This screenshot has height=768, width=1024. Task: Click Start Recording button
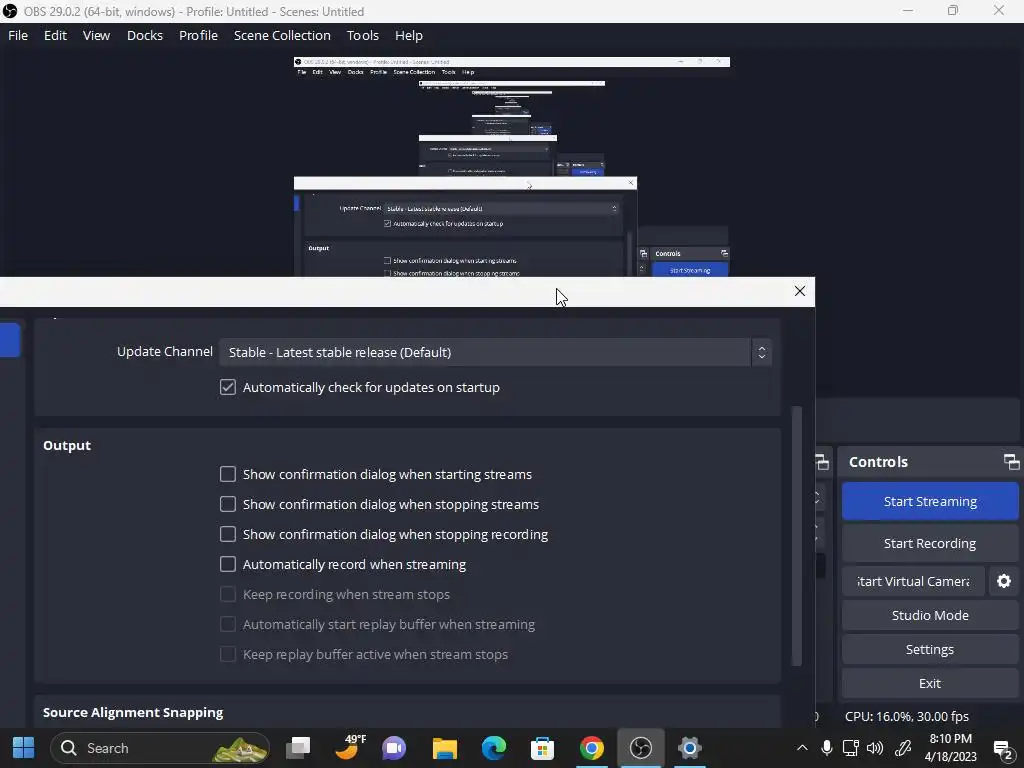(x=930, y=543)
